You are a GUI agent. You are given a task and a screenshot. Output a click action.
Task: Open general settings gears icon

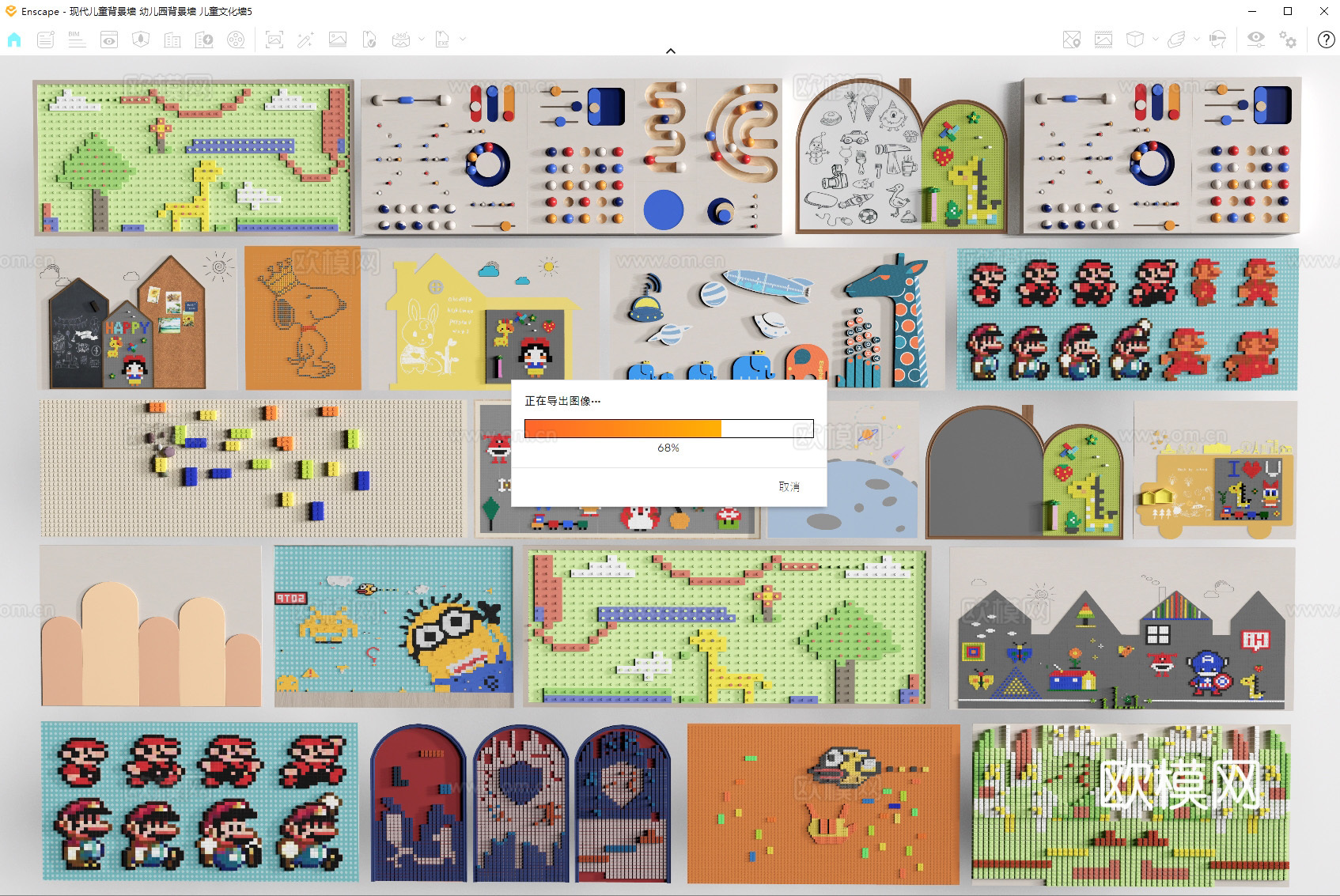point(1288,40)
